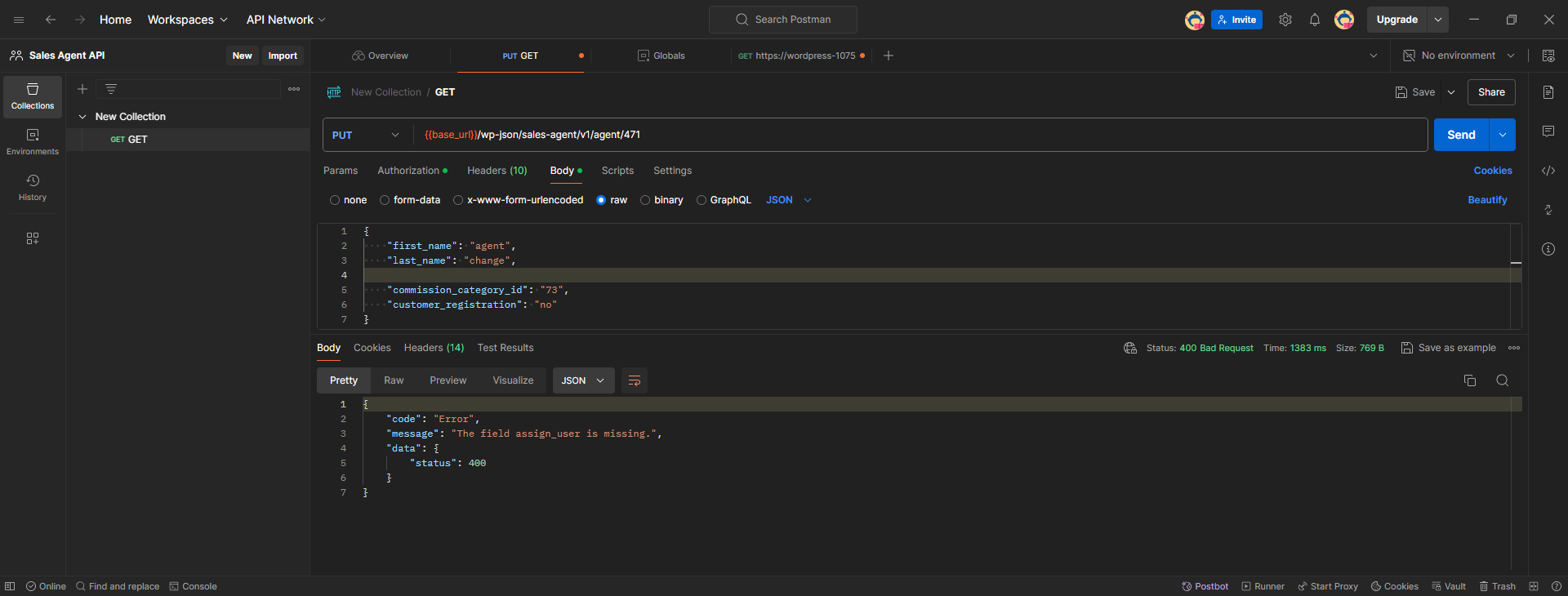Show the Raw response view
Screen dimensions: 1568x596
(394, 380)
